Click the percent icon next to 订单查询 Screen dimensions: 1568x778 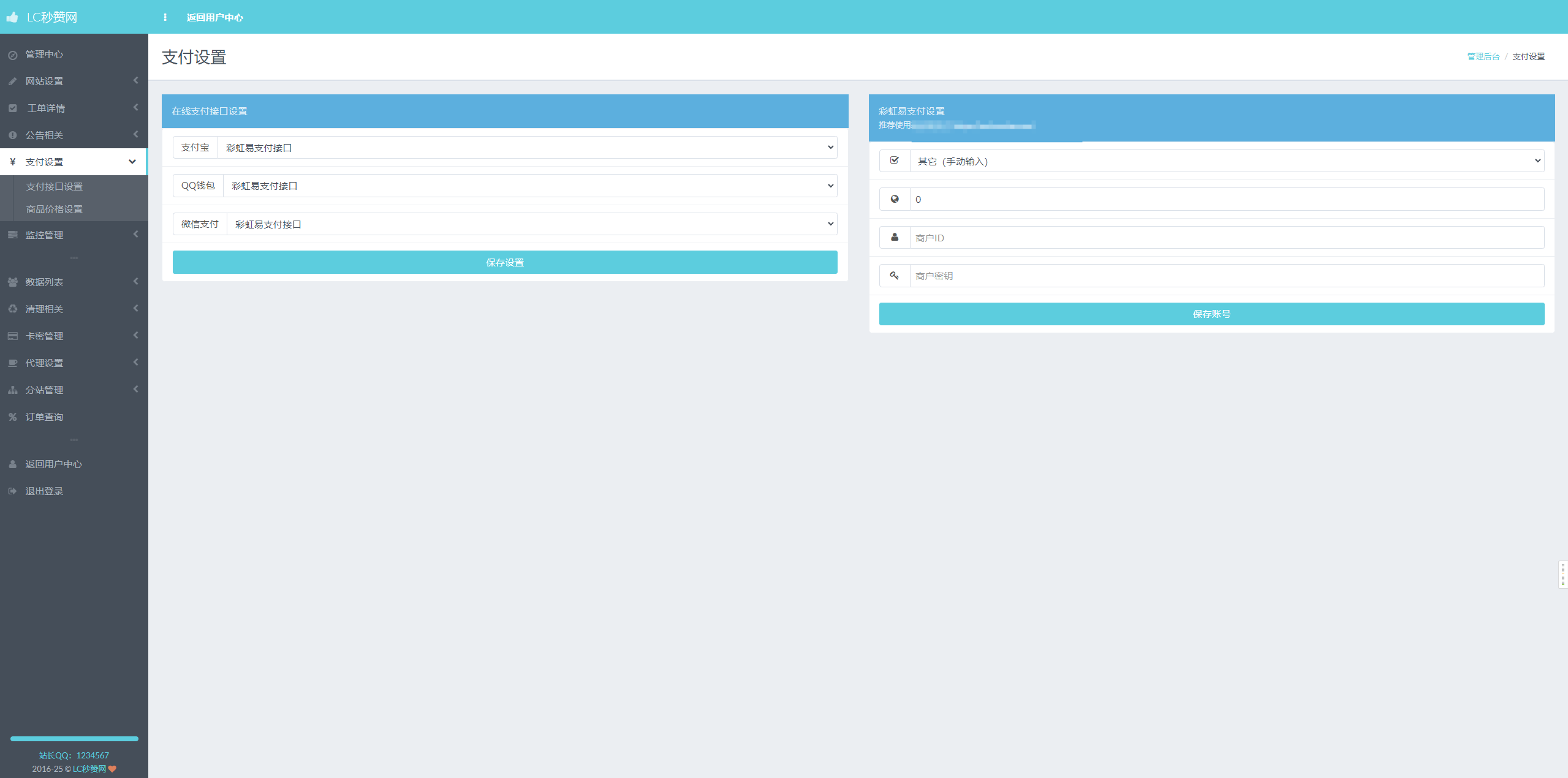tap(13, 417)
